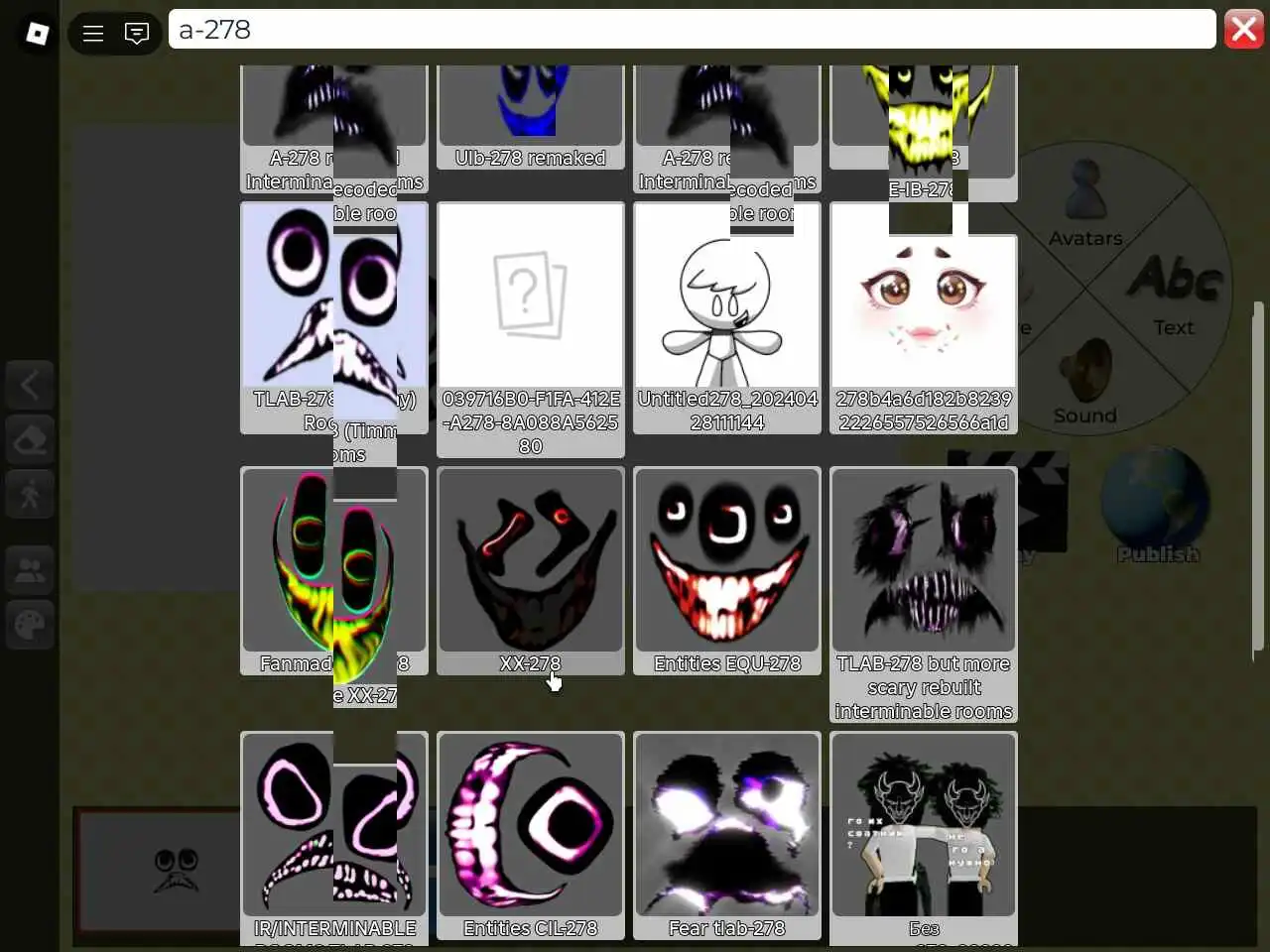Click the 'Ulb-278 remaked' caption text
The image size is (1270, 952).
(x=531, y=158)
